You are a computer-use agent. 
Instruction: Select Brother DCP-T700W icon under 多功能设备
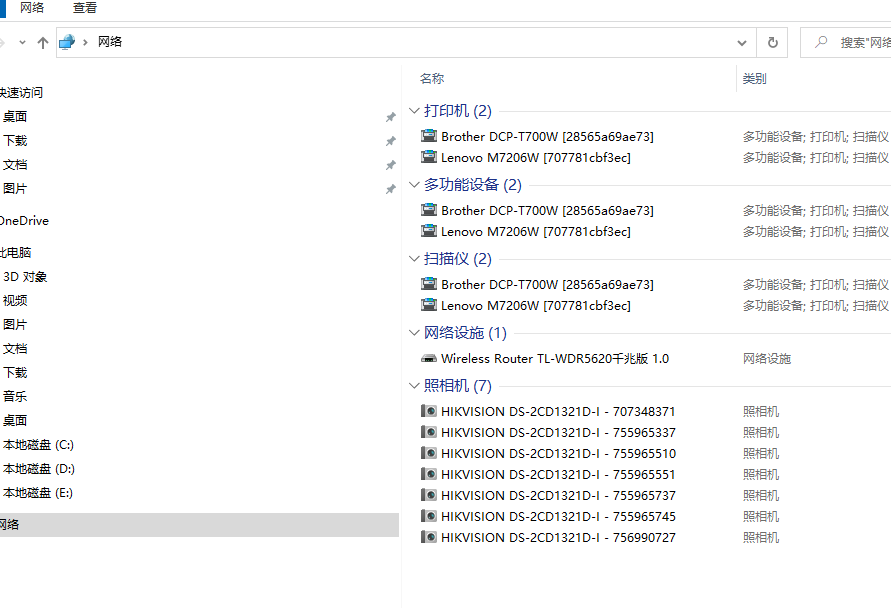coord(429,210)
